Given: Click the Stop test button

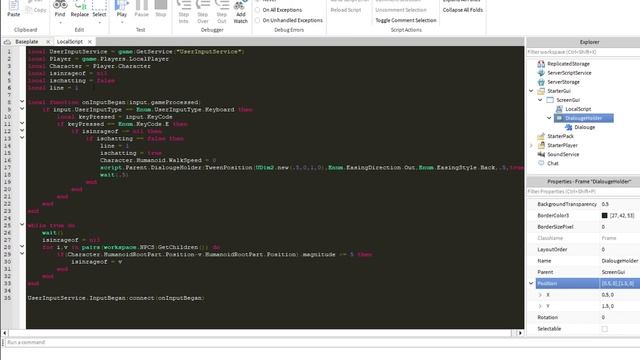Looking at the screenshot, I should (x=161, y=8).
